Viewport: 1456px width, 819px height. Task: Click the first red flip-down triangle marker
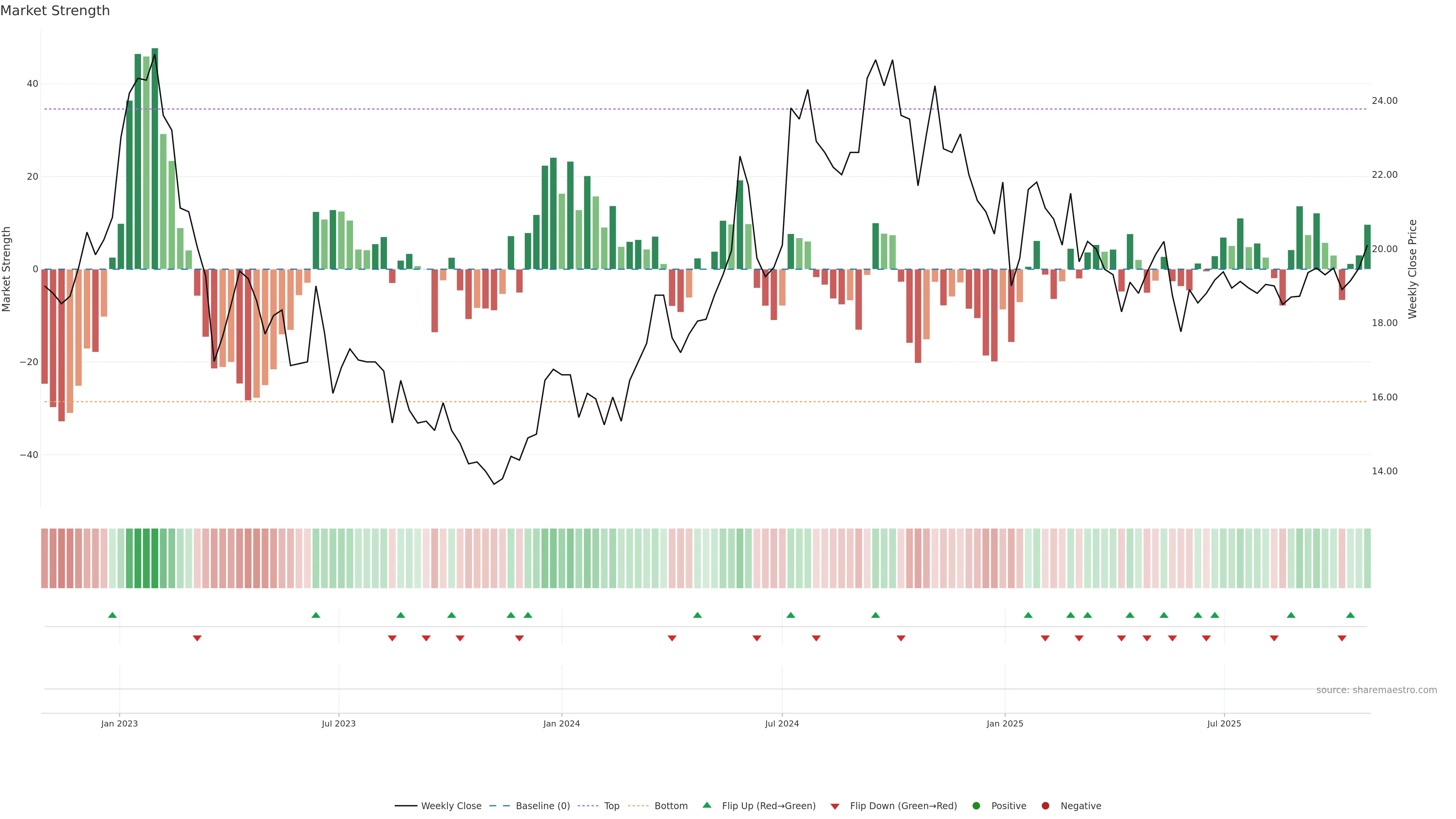point(197,638)
